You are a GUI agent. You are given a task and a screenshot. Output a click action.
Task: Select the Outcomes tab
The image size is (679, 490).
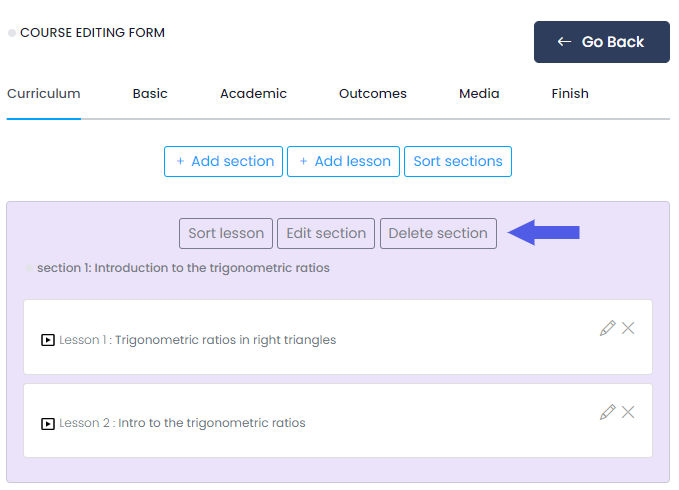[x=373, y=94]
